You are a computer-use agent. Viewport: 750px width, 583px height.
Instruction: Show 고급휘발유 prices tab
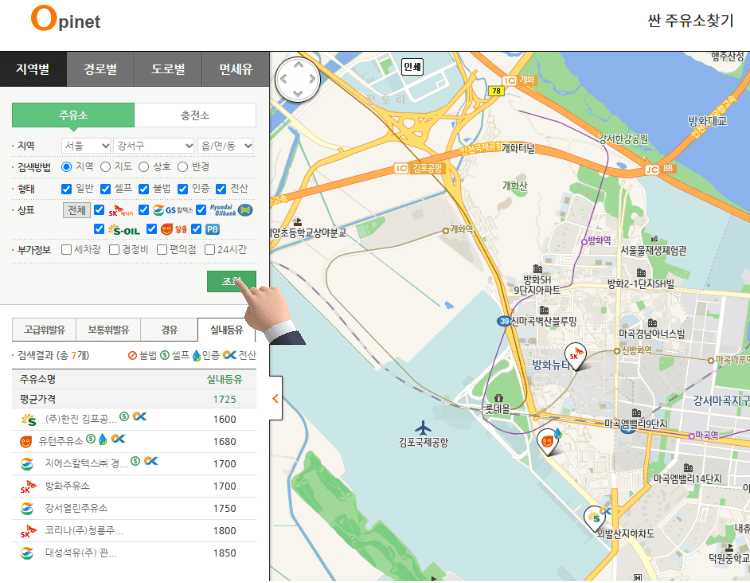(x=44, y=330)
